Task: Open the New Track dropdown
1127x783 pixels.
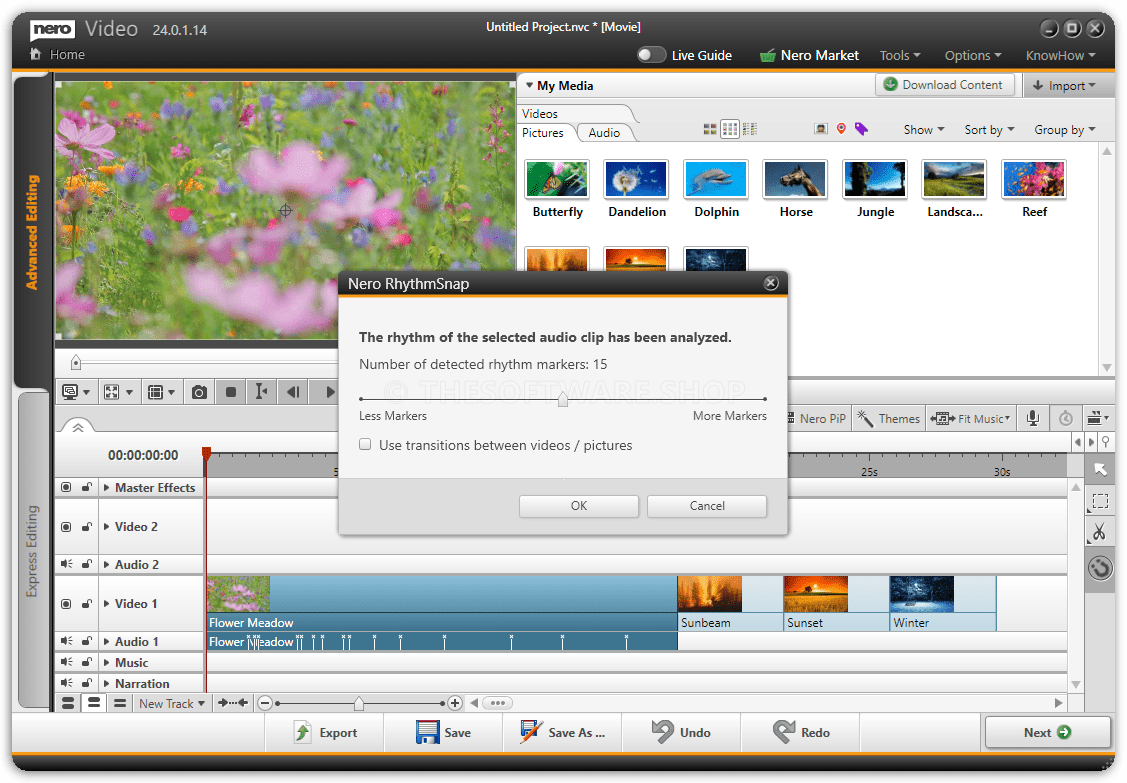Action: coord(172,703)
